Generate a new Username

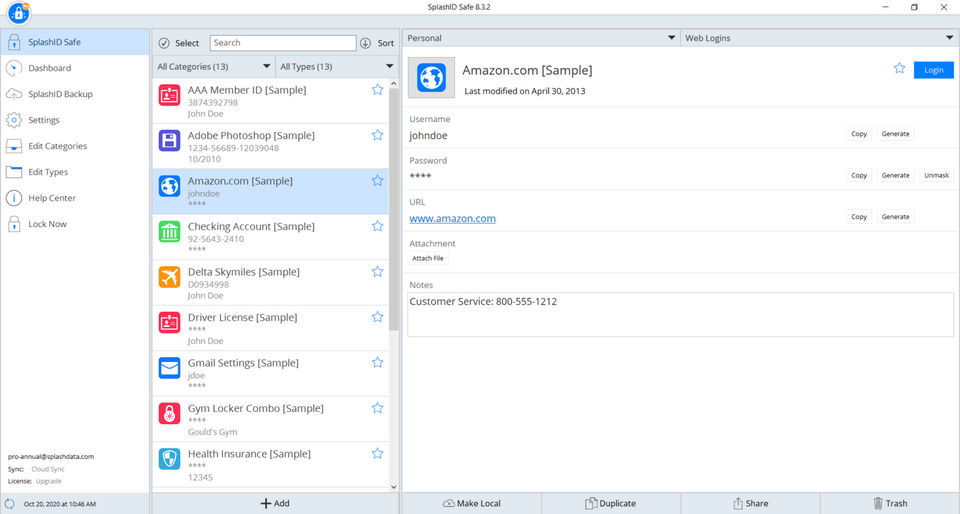tap(895, 133)
